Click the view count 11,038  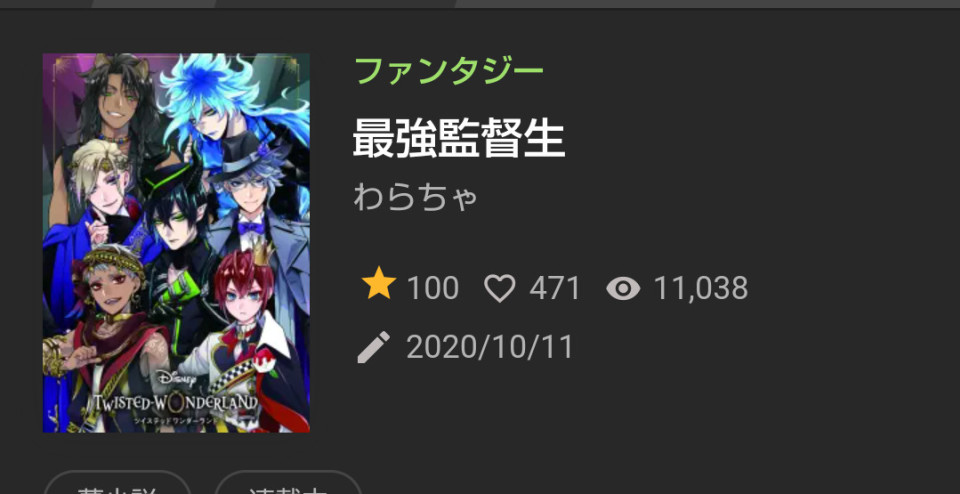point(701,288)
